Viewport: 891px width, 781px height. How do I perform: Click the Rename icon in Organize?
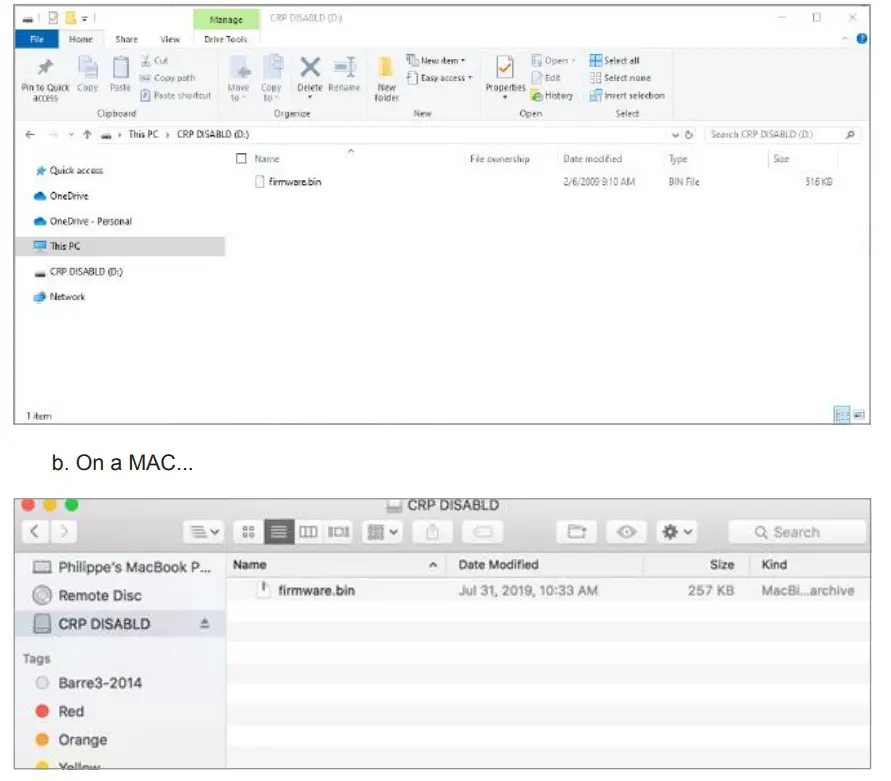(x=344, y=67)
